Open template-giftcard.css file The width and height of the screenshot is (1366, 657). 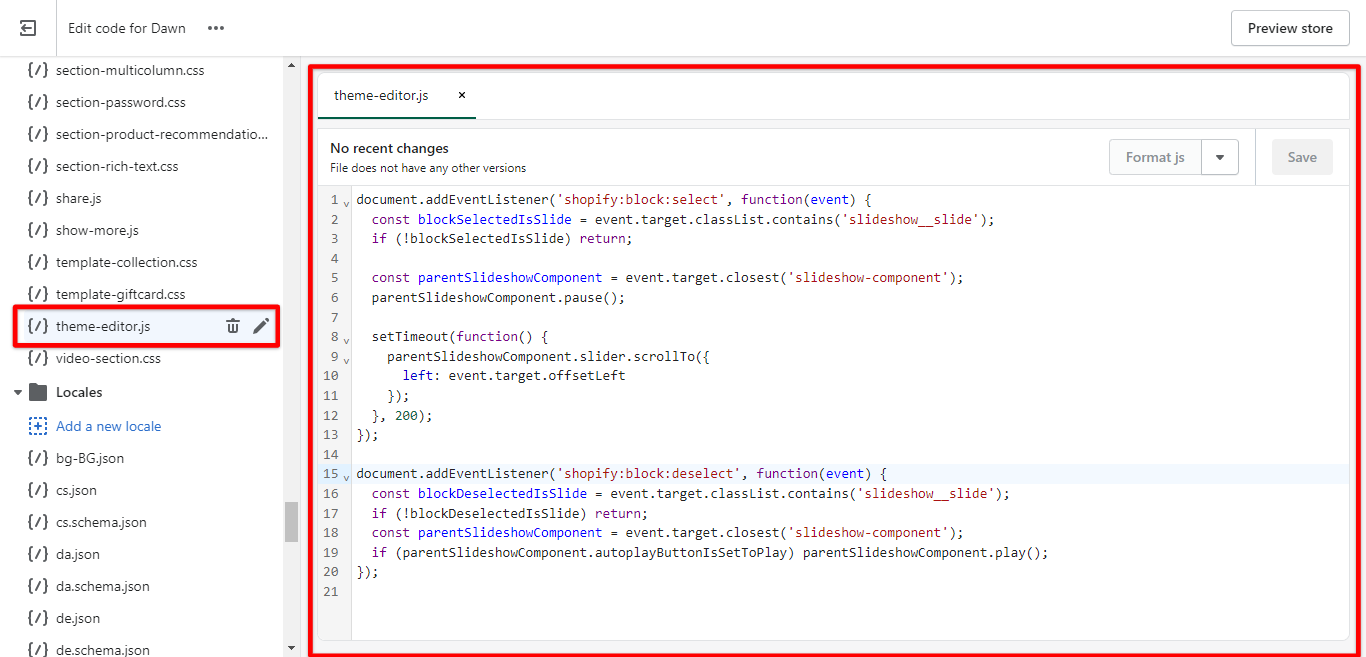coord(121,294)
